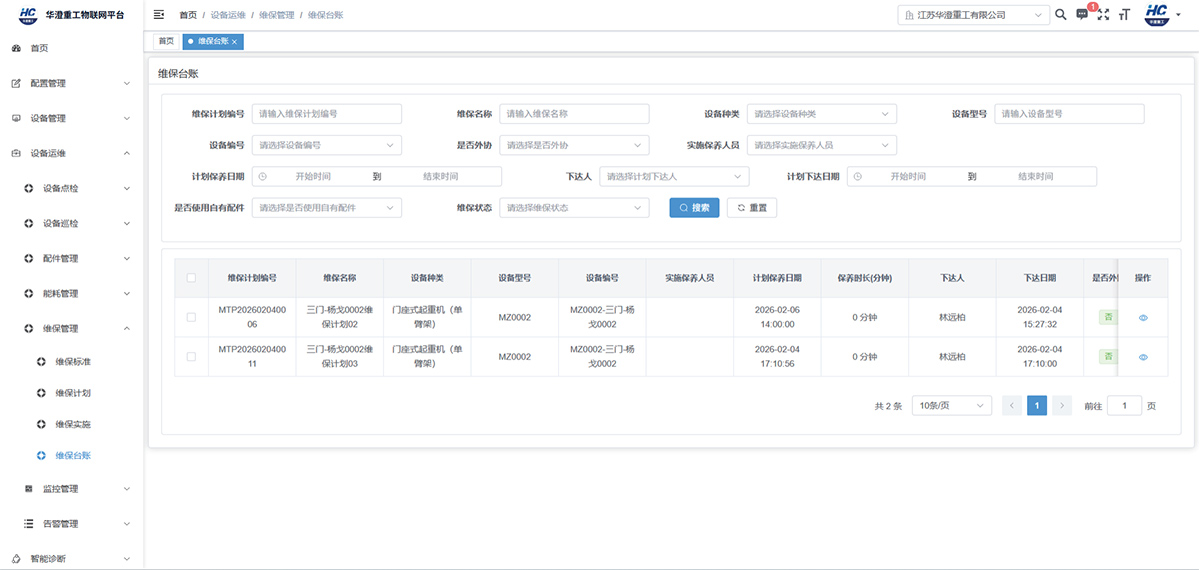Screen dimensions: 1200x570
Task: Go to pagination page 1
Action: (1037, 405)
